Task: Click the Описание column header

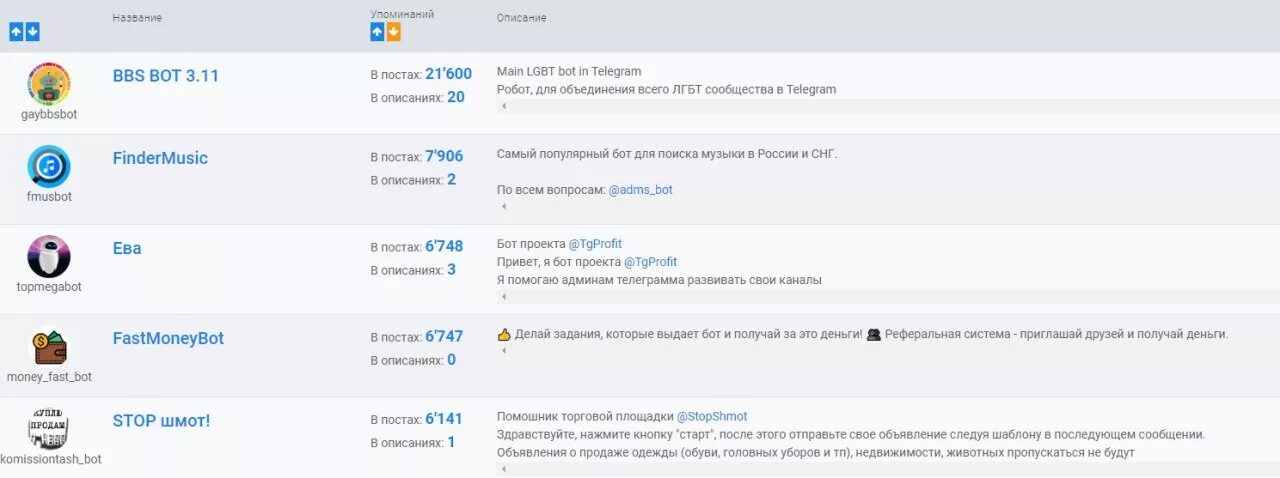Action: pos(521,18)
